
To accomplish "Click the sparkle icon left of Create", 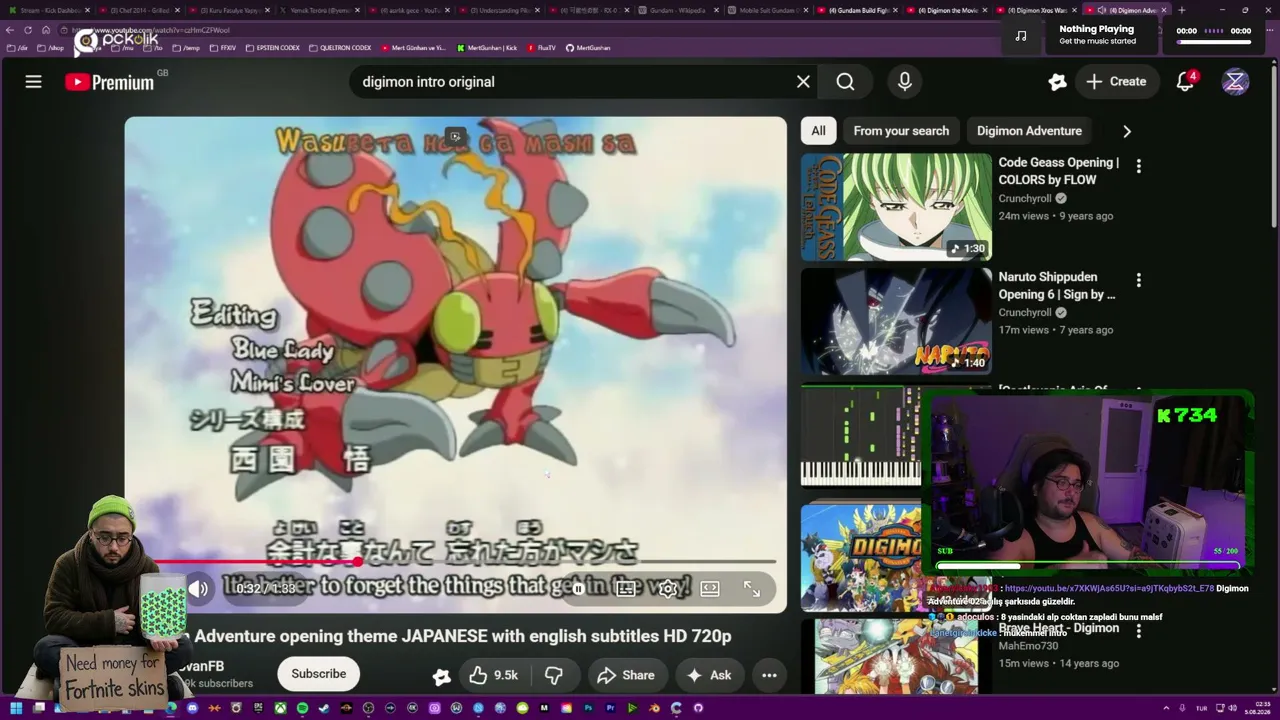I will tap(1057, 82).
